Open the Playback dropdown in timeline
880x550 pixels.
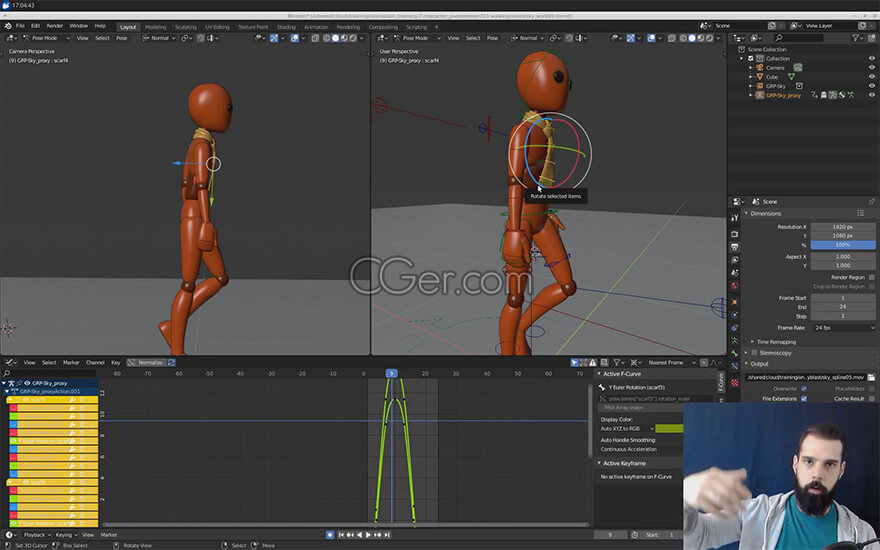coord(36,535)
